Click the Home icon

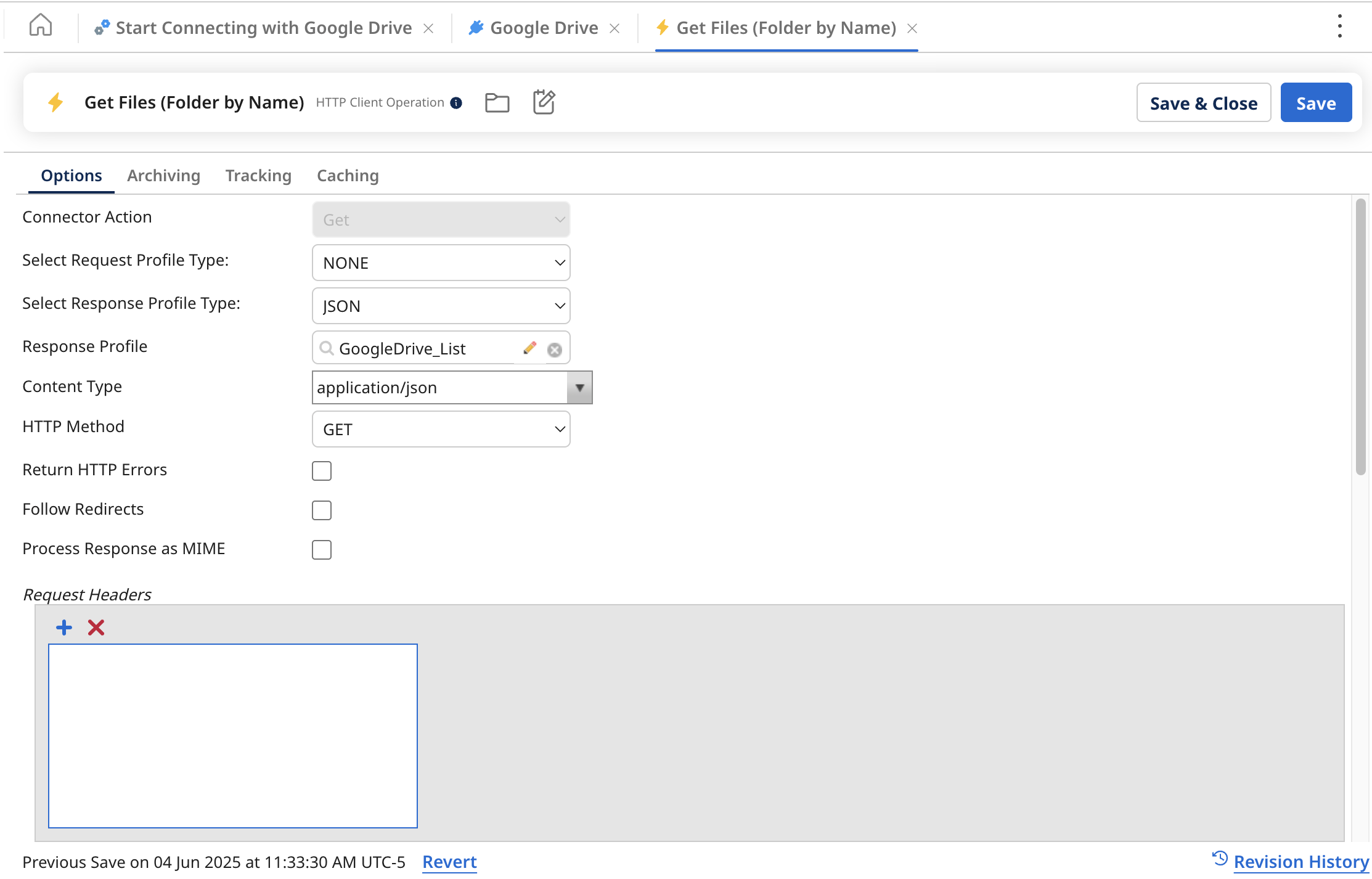(x=41, y=26)
